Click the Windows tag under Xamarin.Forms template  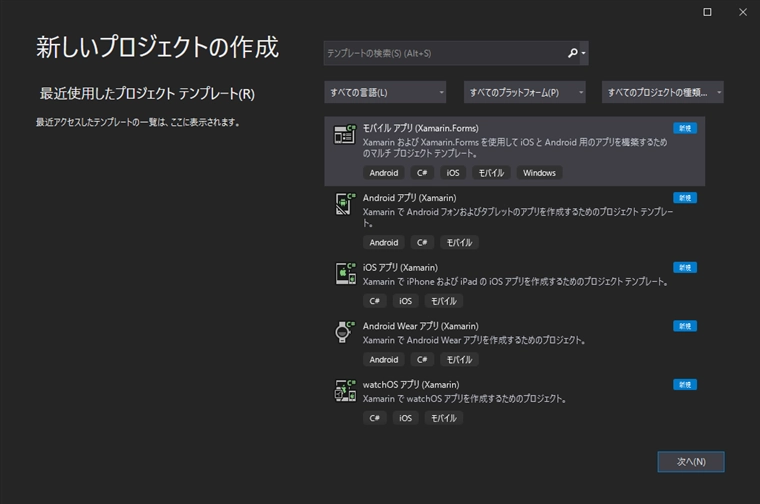click(x=539, y=173)
